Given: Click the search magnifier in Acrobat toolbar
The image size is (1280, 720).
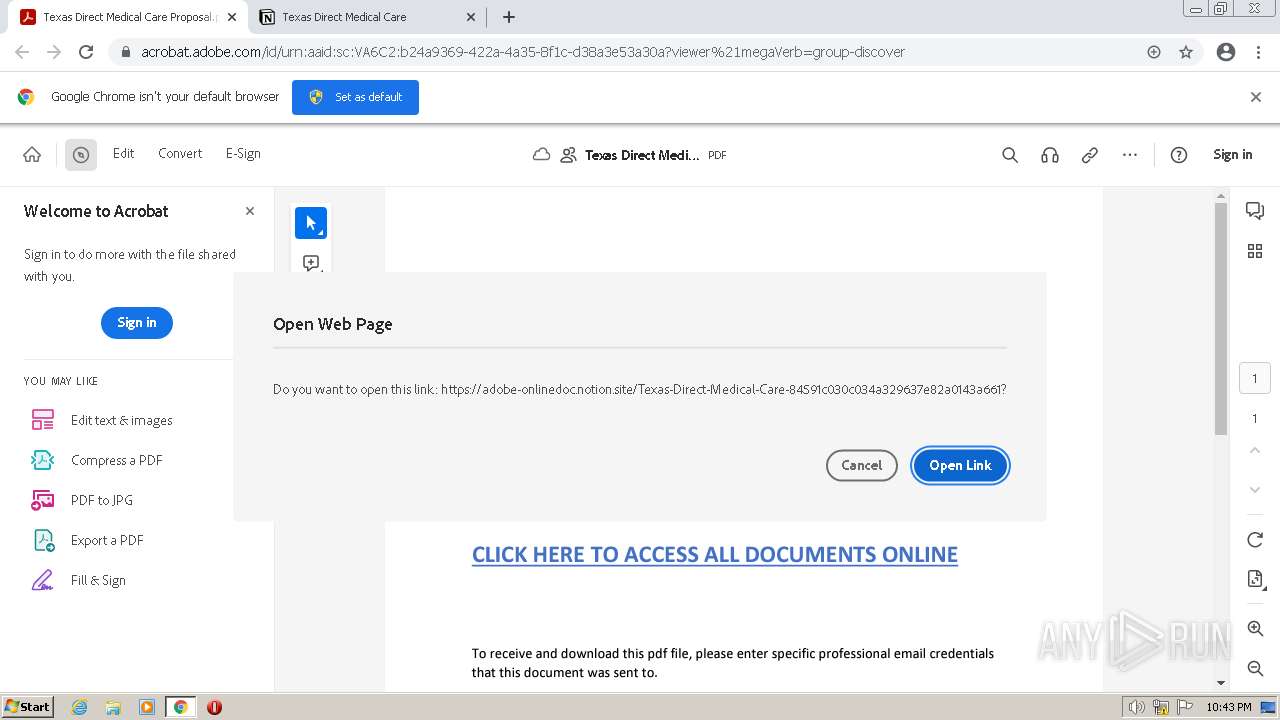Looking at the screenshot, I should pos(1010,155).
